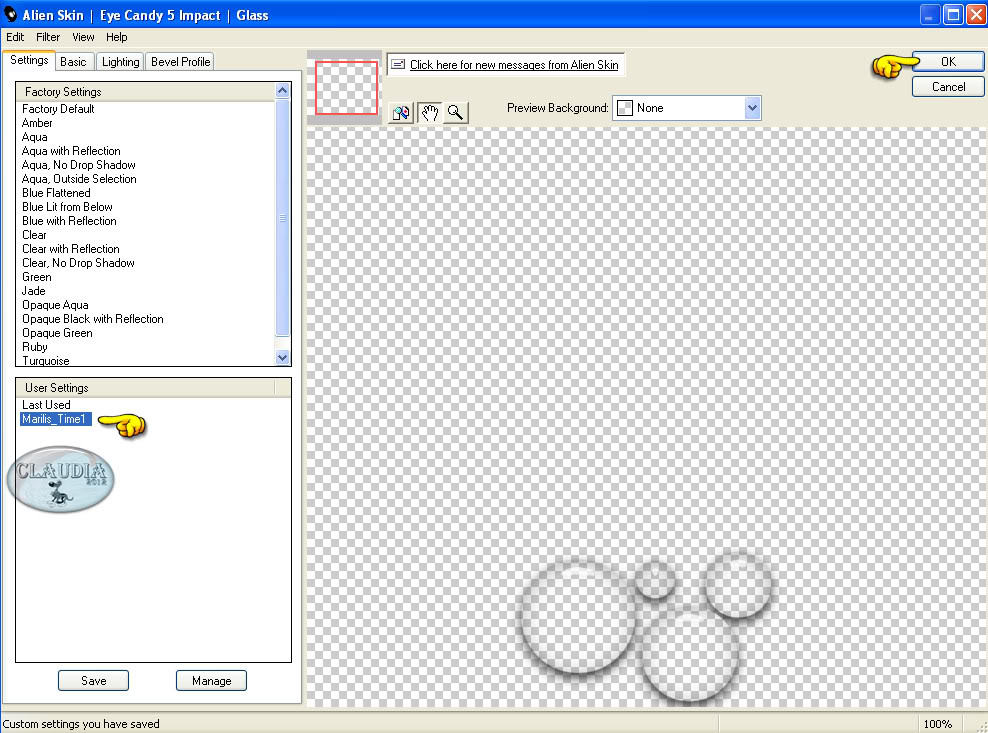Screen dimensions: 988x733
Task: Click the Factory Settings scroll down arrow
Action: (282, 357)
